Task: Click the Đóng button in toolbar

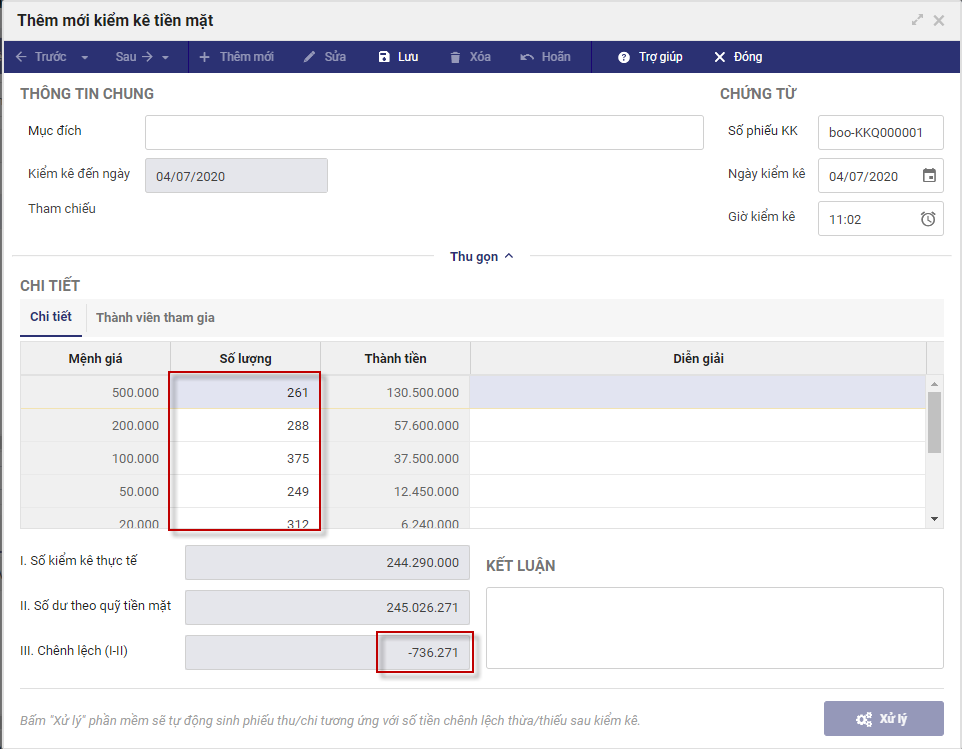Action: pos(738,57)
